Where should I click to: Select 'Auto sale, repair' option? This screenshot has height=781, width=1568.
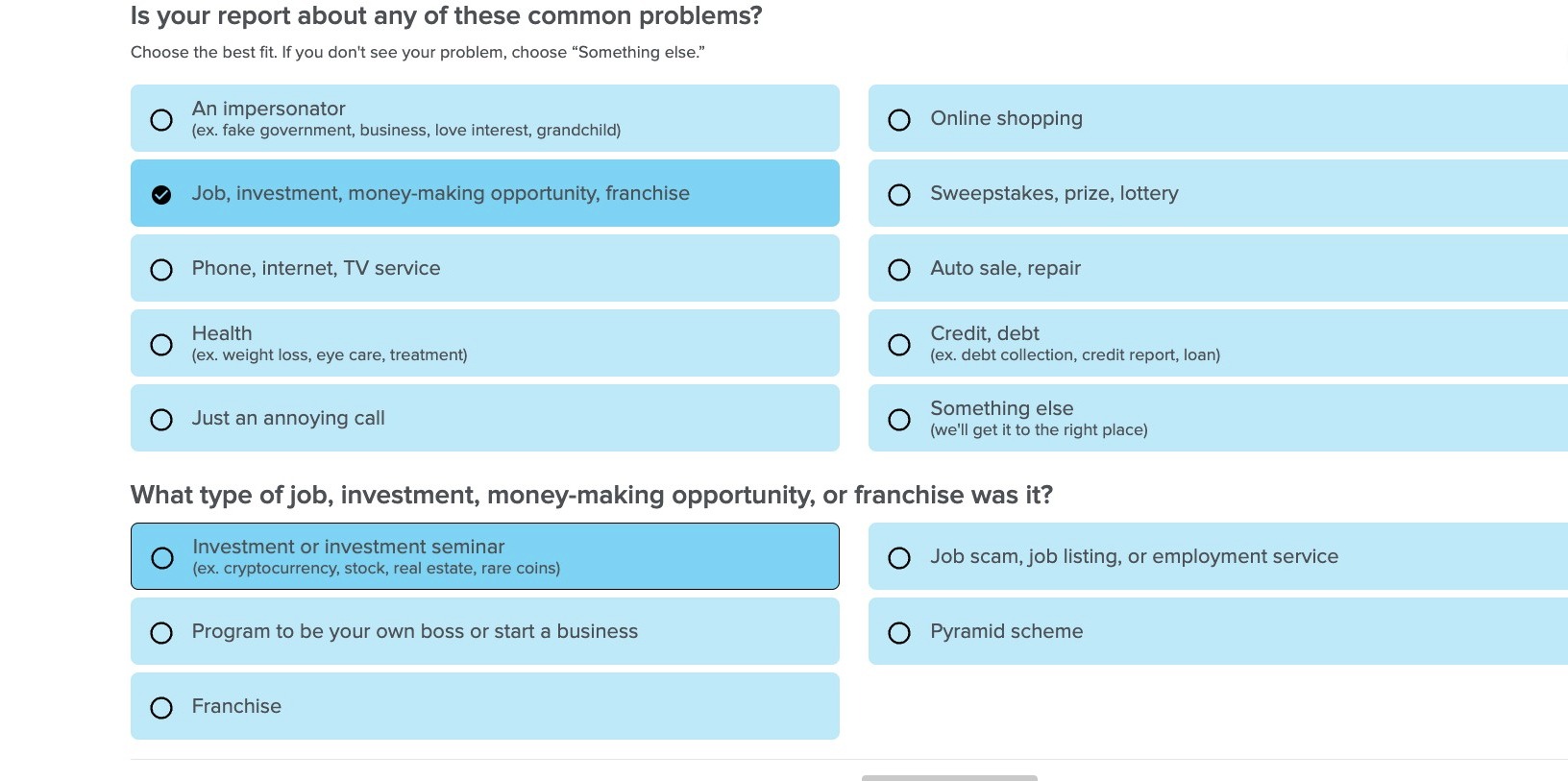click(899, 270)
